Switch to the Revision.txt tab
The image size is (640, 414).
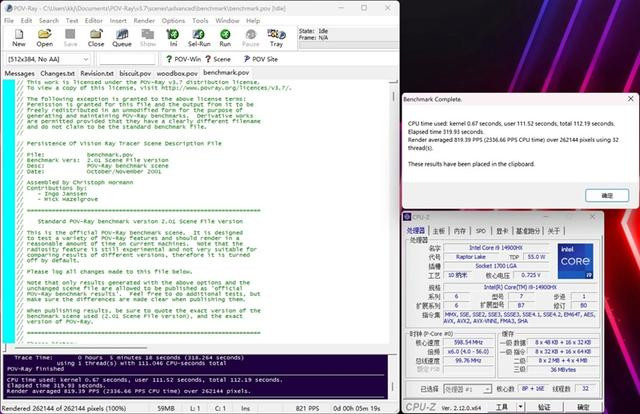point(97,73)
